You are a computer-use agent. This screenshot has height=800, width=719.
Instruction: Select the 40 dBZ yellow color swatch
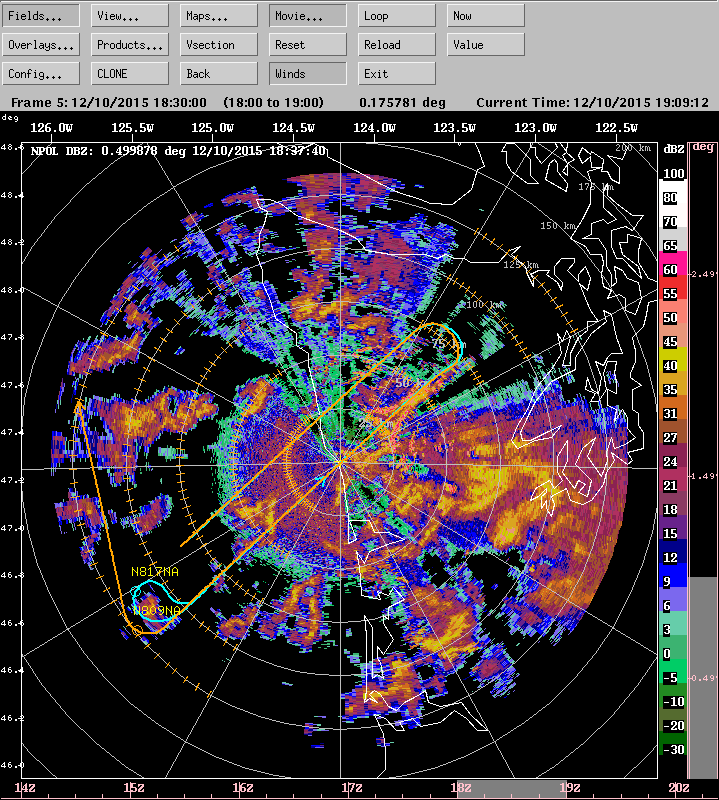(673, 360)
